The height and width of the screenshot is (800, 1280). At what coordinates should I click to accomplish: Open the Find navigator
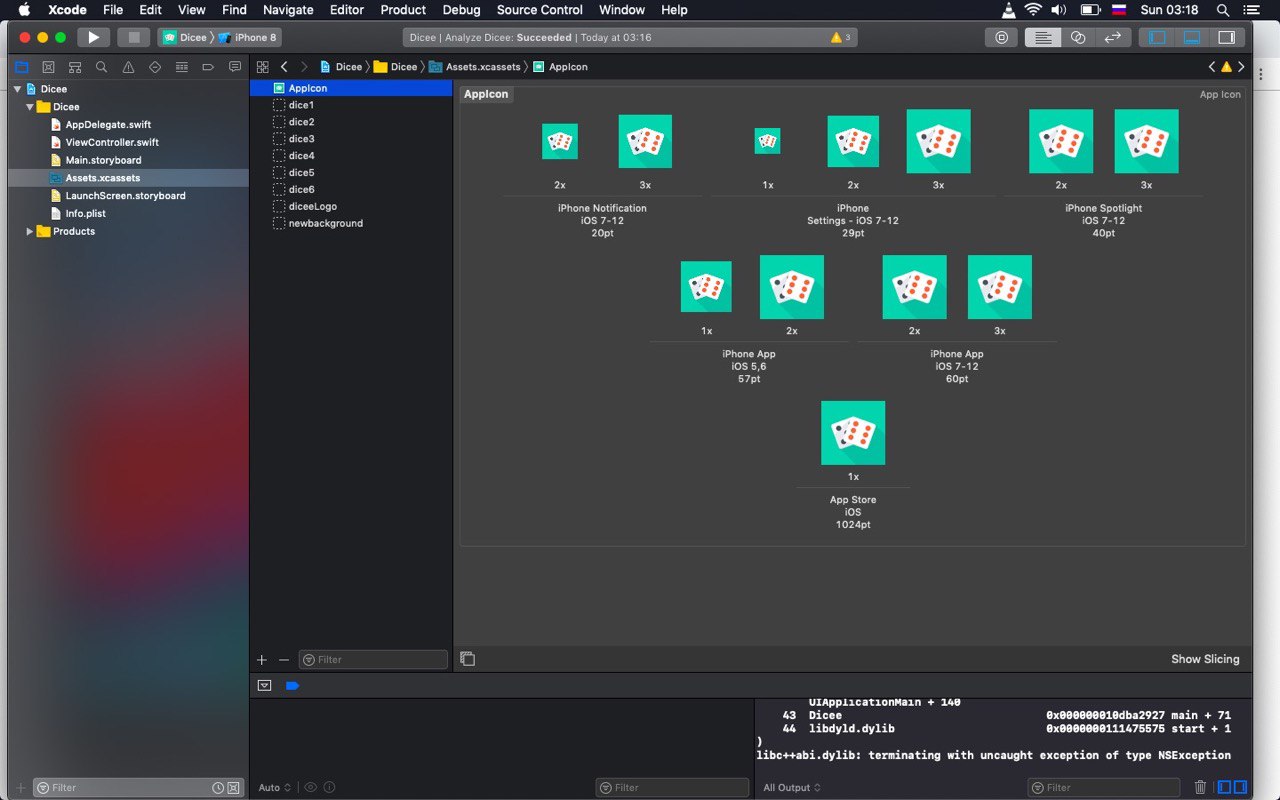pyautogui.click(x=101, y=67)
